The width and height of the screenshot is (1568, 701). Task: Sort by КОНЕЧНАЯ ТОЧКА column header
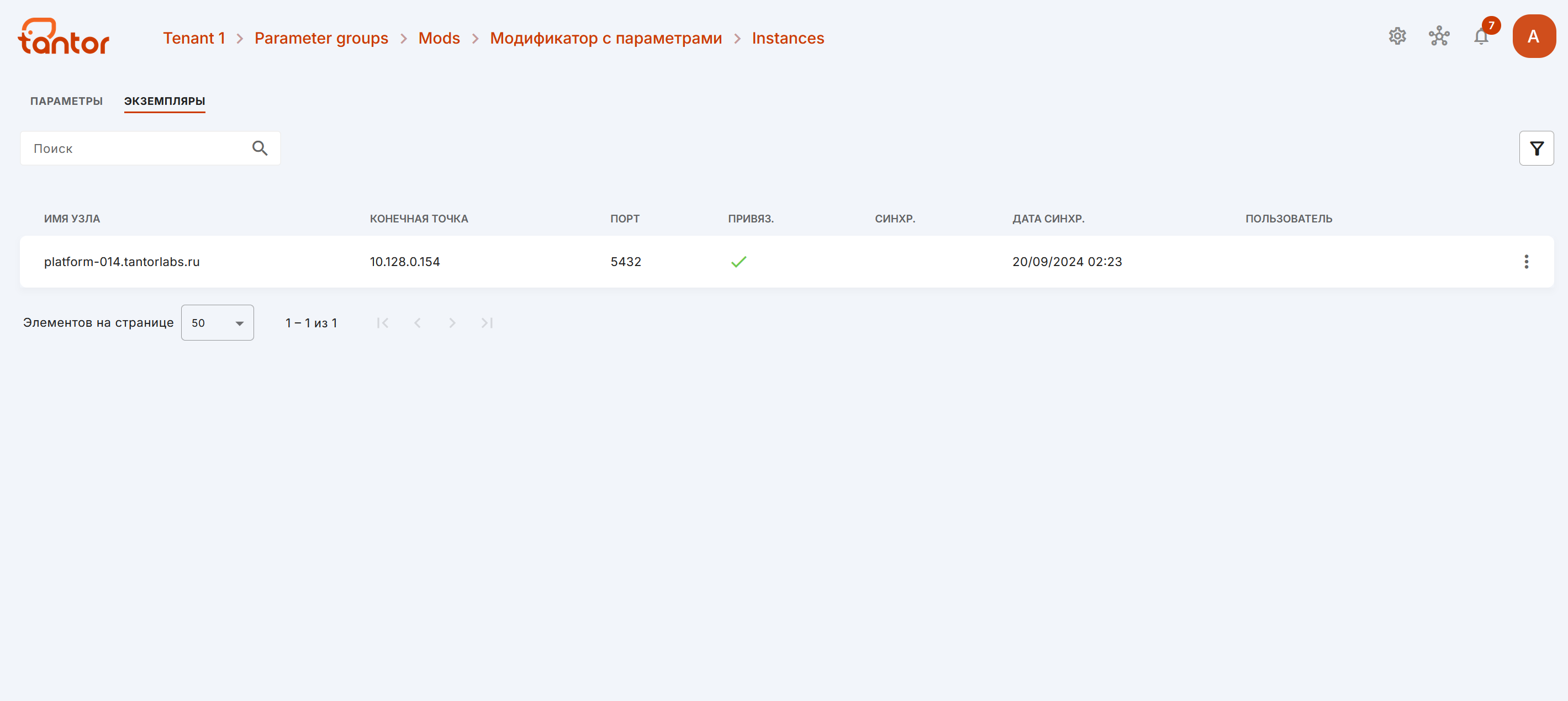[x=419, y=219]
